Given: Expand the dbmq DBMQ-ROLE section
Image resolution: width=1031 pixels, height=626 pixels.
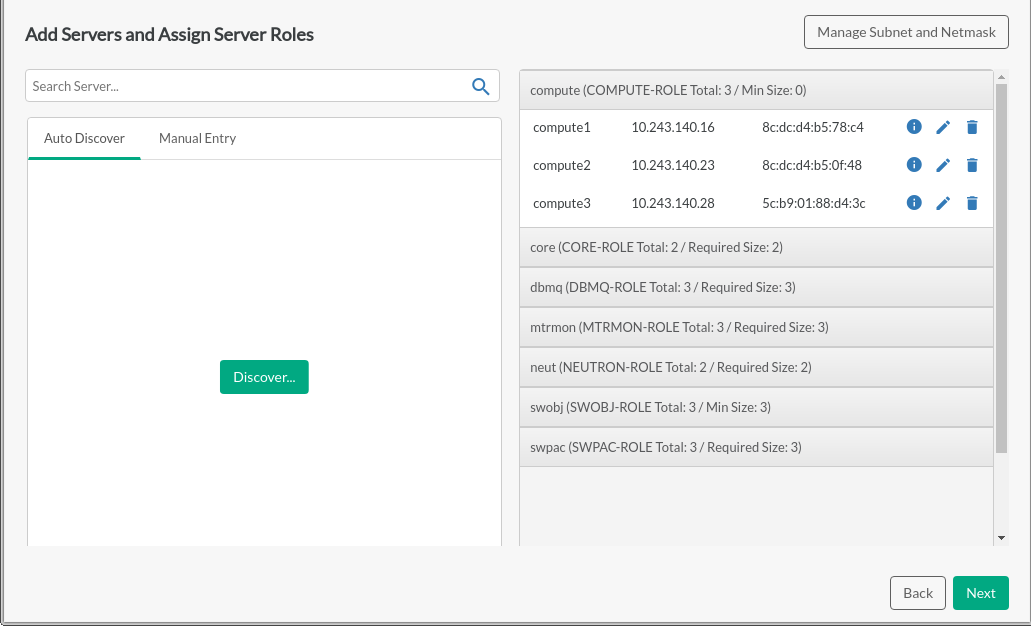Looking at the screenshot, I should pyautogui.click(x=756, y=287).
